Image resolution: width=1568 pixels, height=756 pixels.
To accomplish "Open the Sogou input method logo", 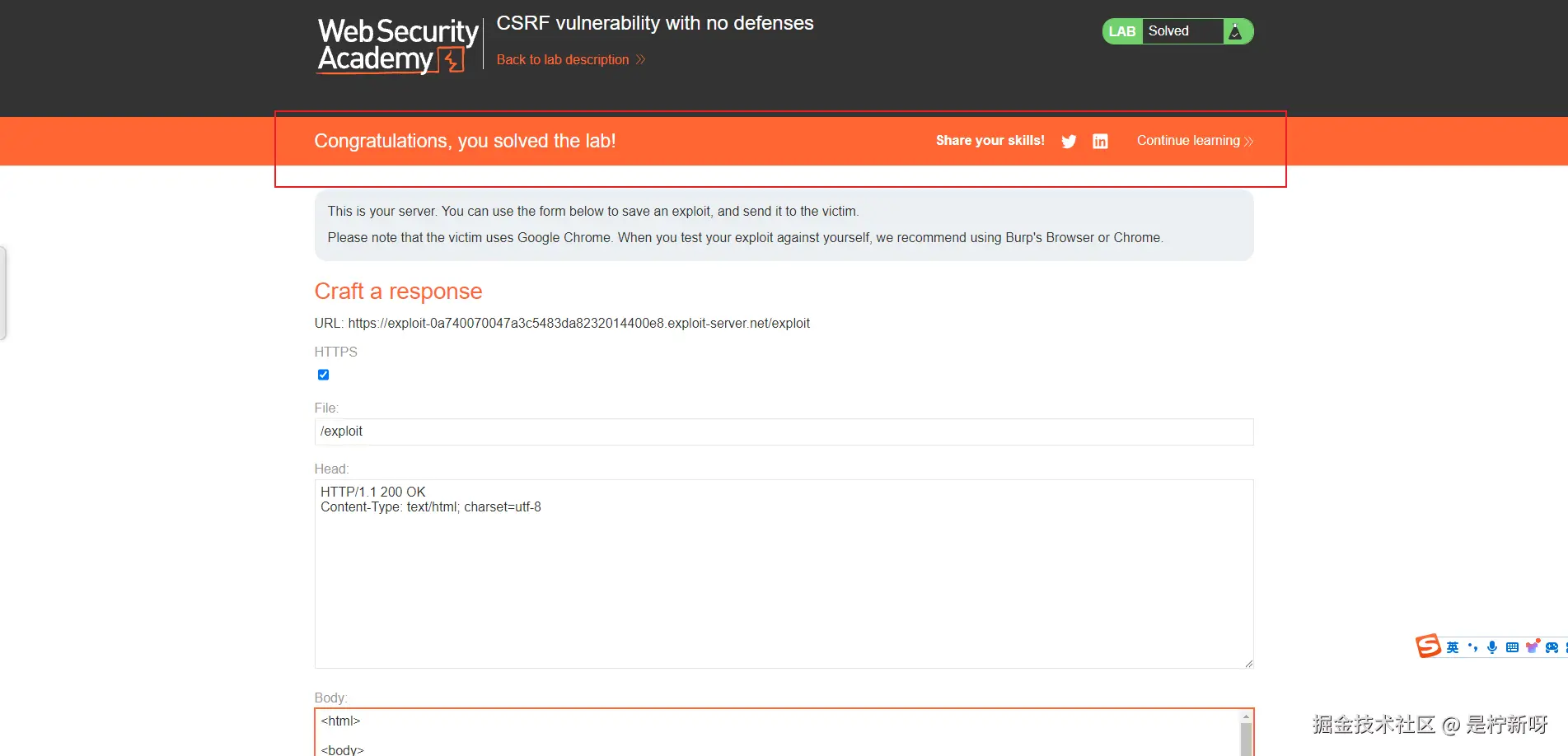I will coord(1428,646).
